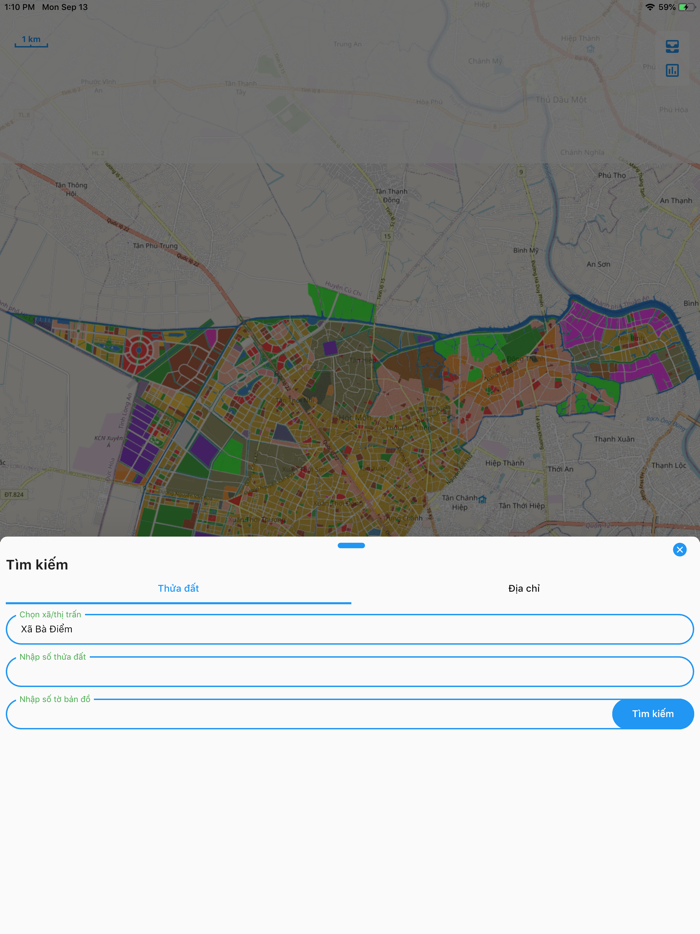Open the Chọn xã/thị trấn dropdown

click(350, 629)
